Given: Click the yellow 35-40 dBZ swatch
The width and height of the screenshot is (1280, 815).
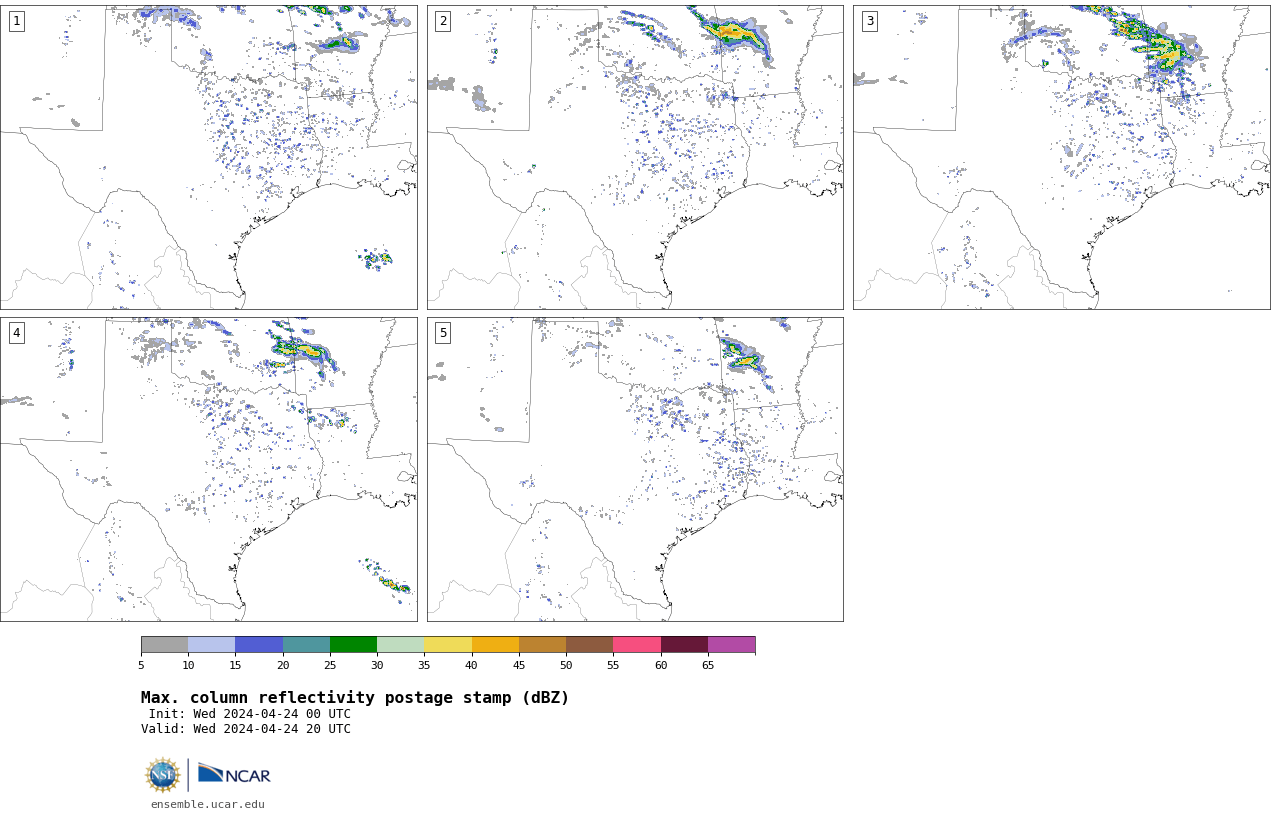Looking at the screenshot, I should click(448, 645).
